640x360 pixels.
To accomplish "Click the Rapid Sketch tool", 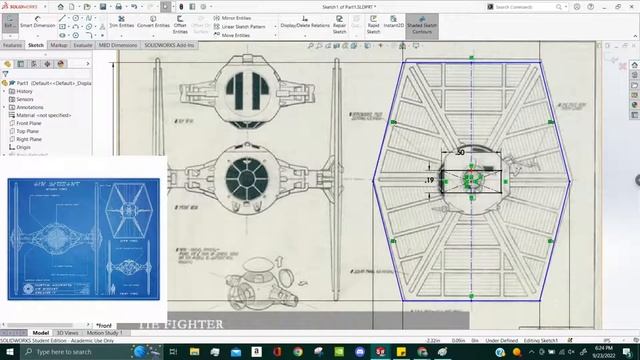I will (373, 24).
